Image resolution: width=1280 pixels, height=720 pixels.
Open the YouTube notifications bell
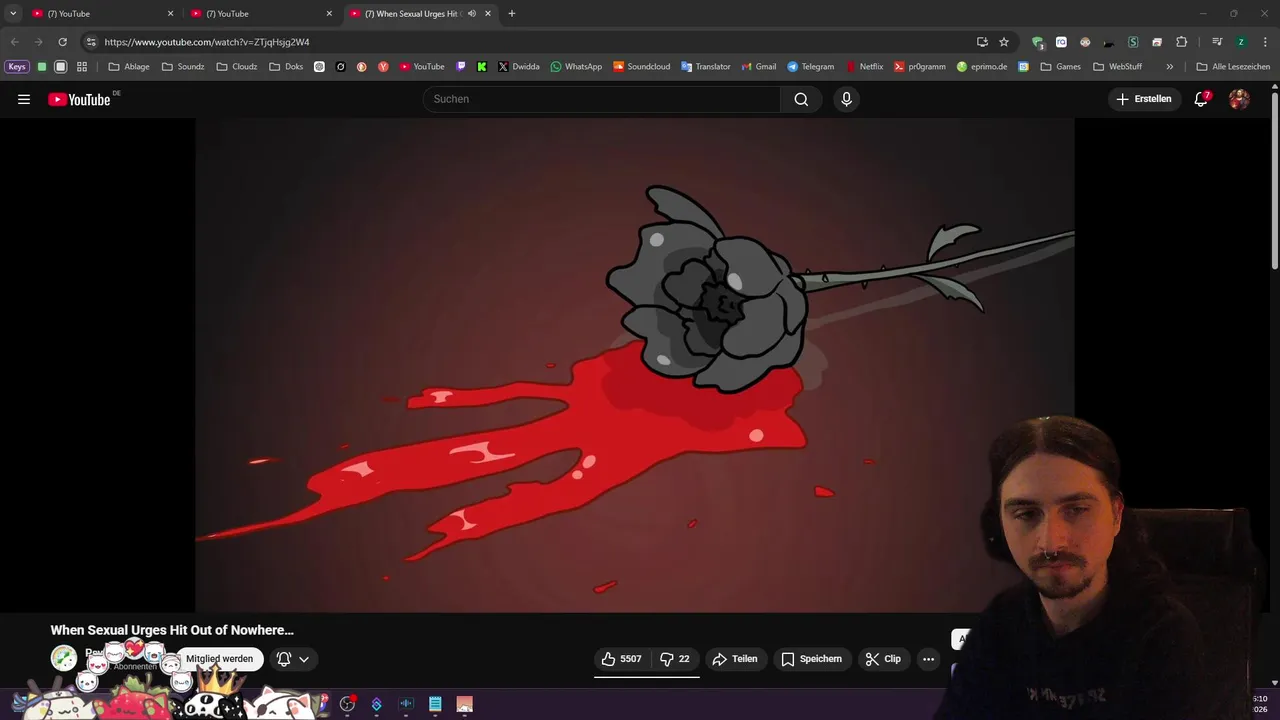1202,99
